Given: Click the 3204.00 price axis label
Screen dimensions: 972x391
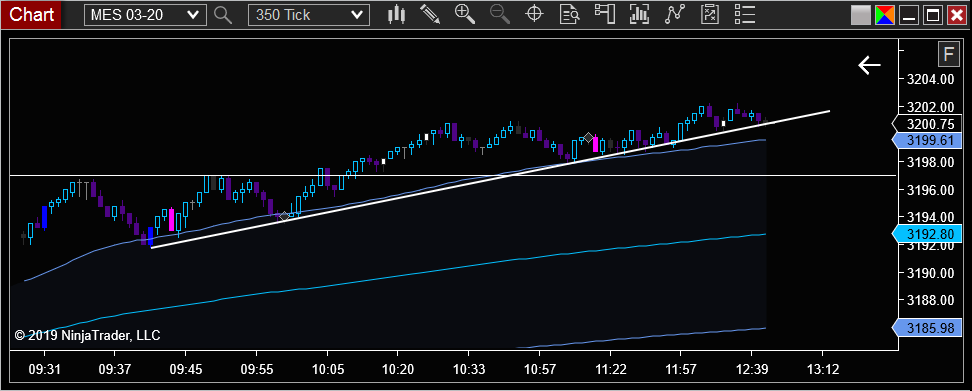Looking at the screenshot, I should pyautogui.click(x=930, y=79).
